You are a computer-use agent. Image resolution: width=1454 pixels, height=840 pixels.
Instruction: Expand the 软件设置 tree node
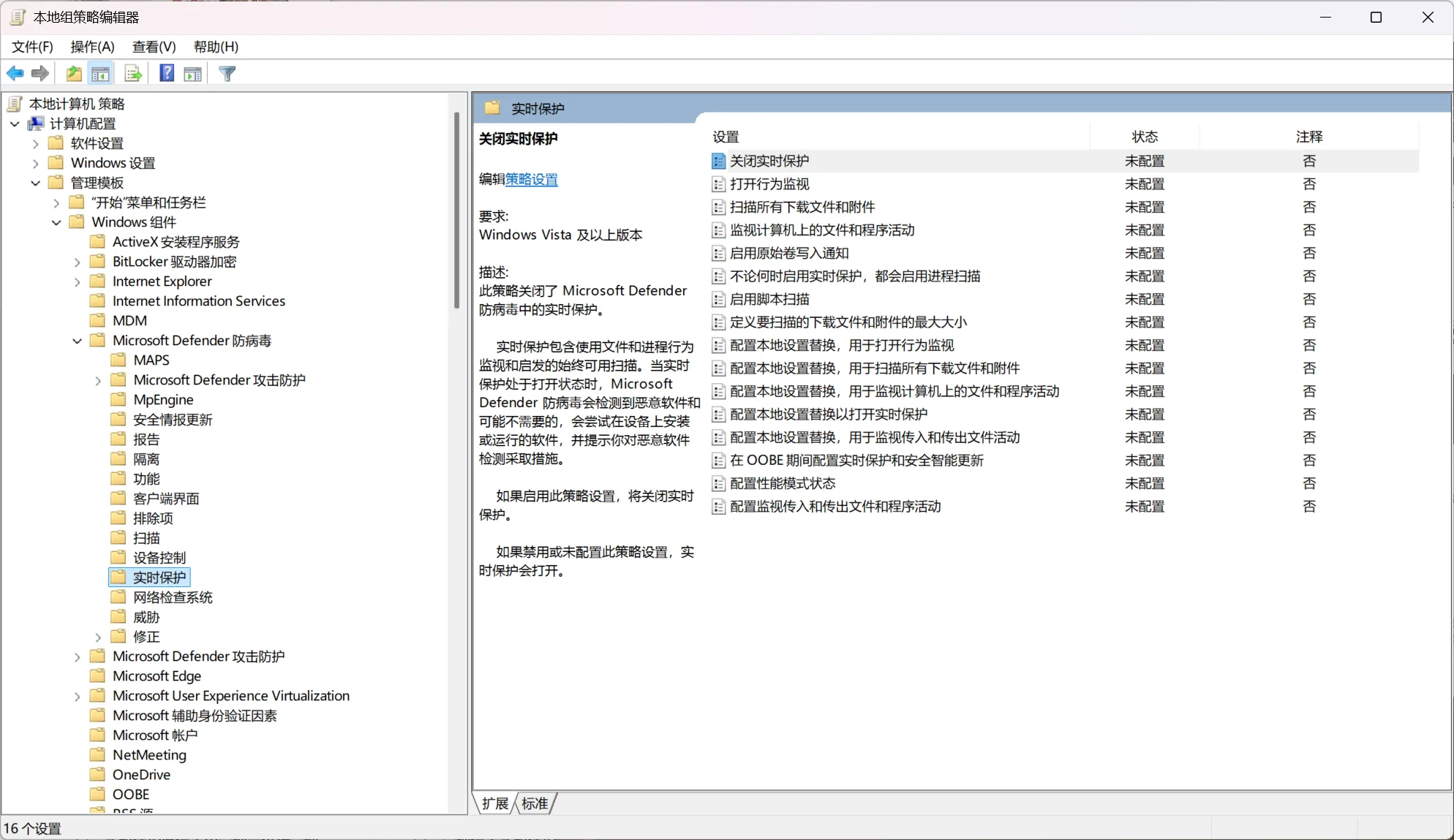click(x=35, y=143)
